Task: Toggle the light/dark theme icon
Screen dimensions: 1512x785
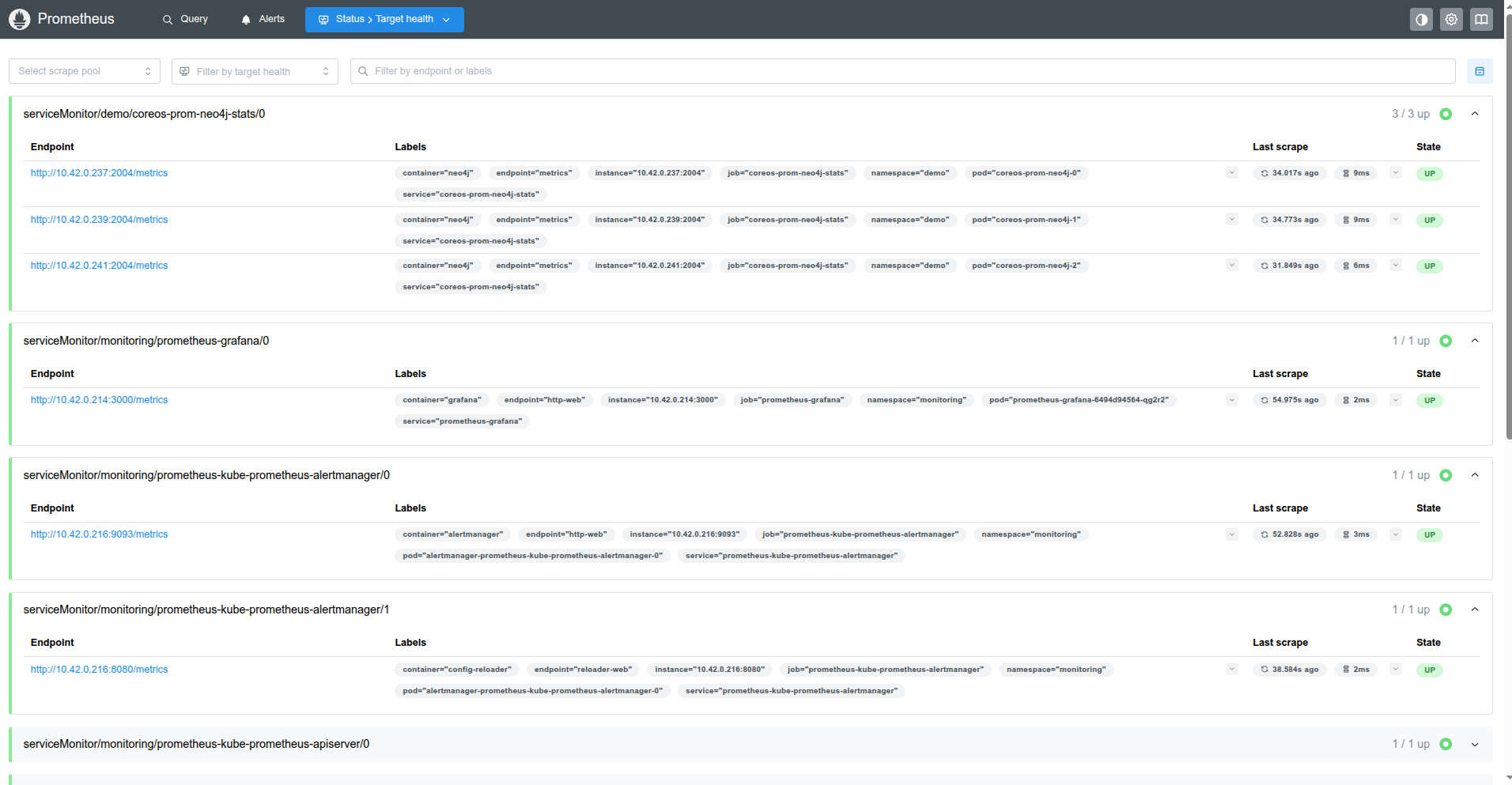Action: tap(1421, 20)
